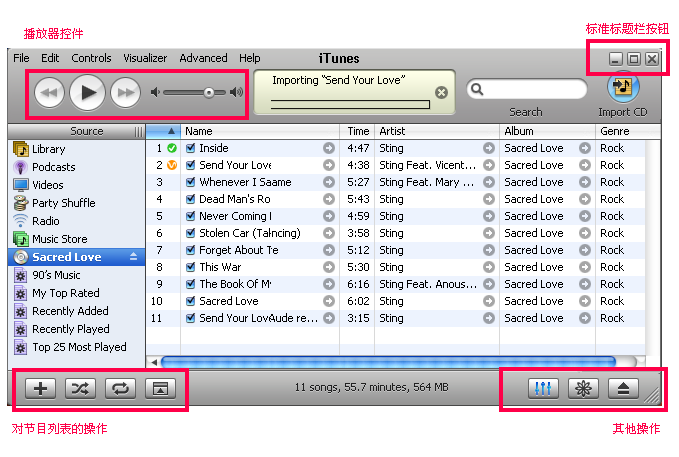Image resolution: width=679 pixels, height=457 pixels.
Task: Turn on the visualizer button
Action: pyautogui.click(x=583, y=389)
